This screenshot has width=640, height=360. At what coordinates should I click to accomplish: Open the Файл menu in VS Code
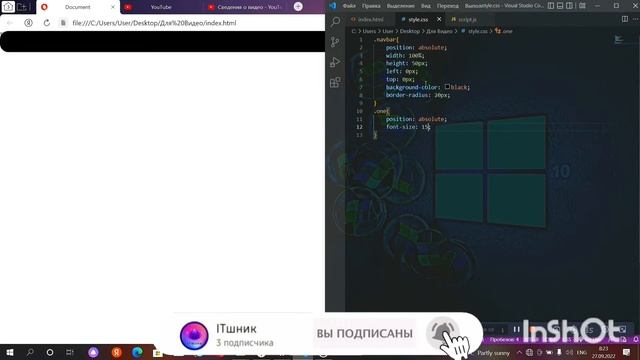tap(349, 6)
